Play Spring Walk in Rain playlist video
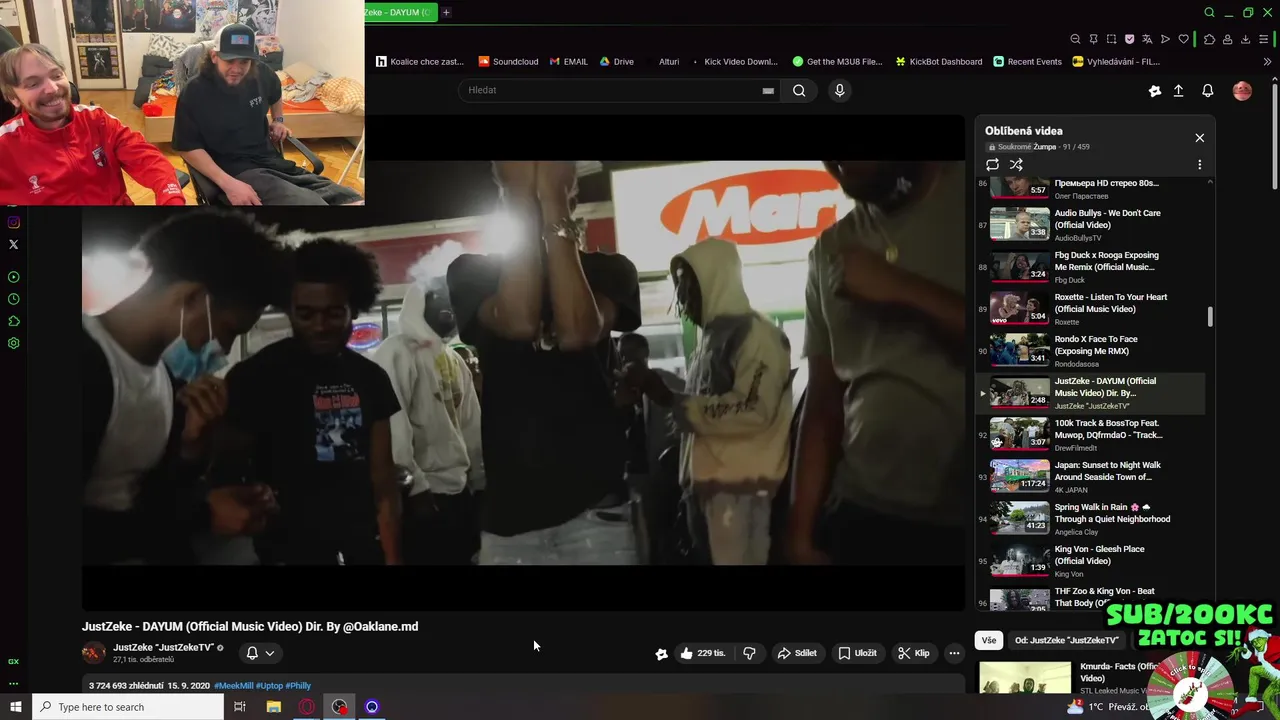 pyautogui.click(x=1090, y=518)
